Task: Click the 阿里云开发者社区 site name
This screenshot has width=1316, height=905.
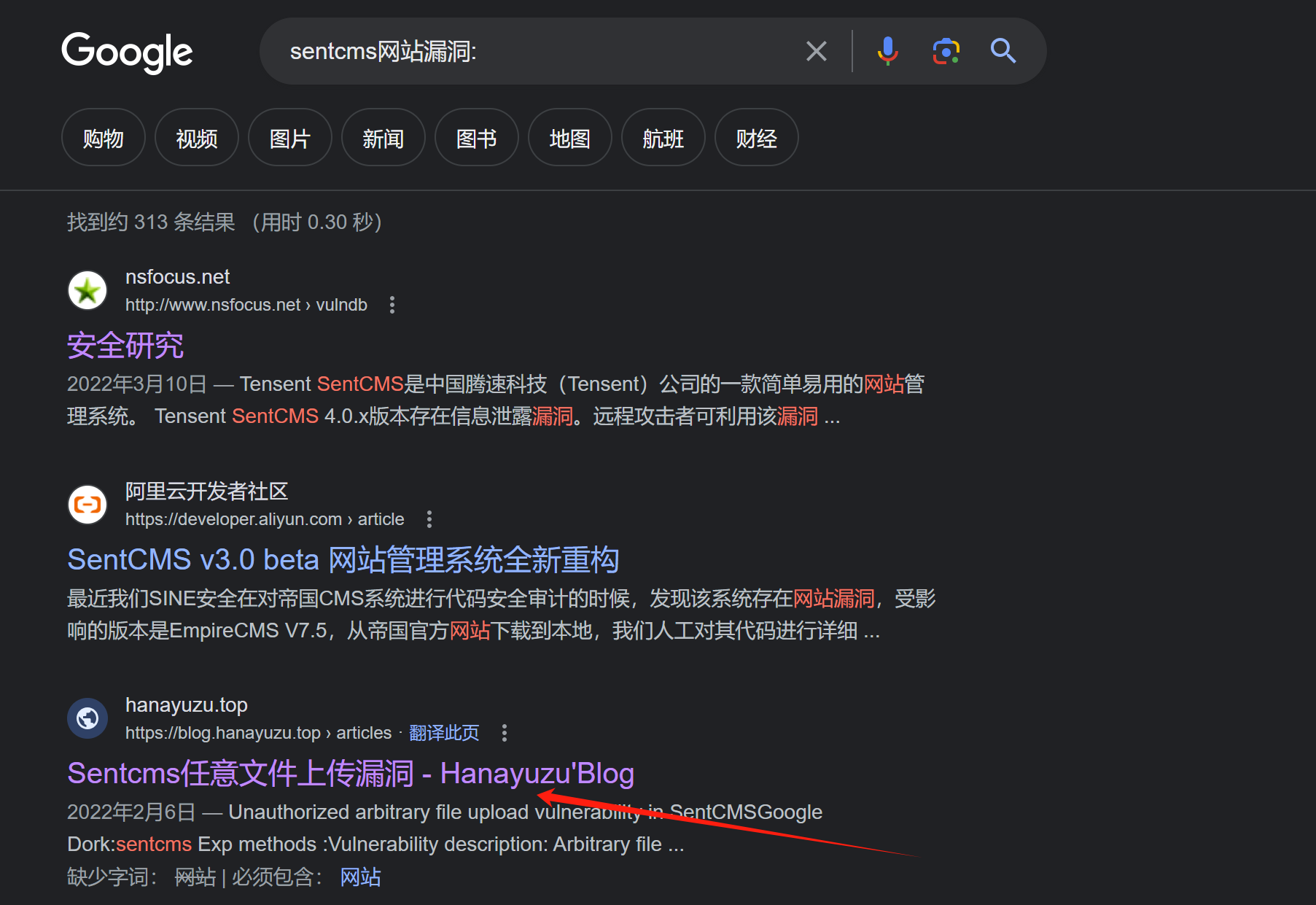Action: (x=207, y=492)
